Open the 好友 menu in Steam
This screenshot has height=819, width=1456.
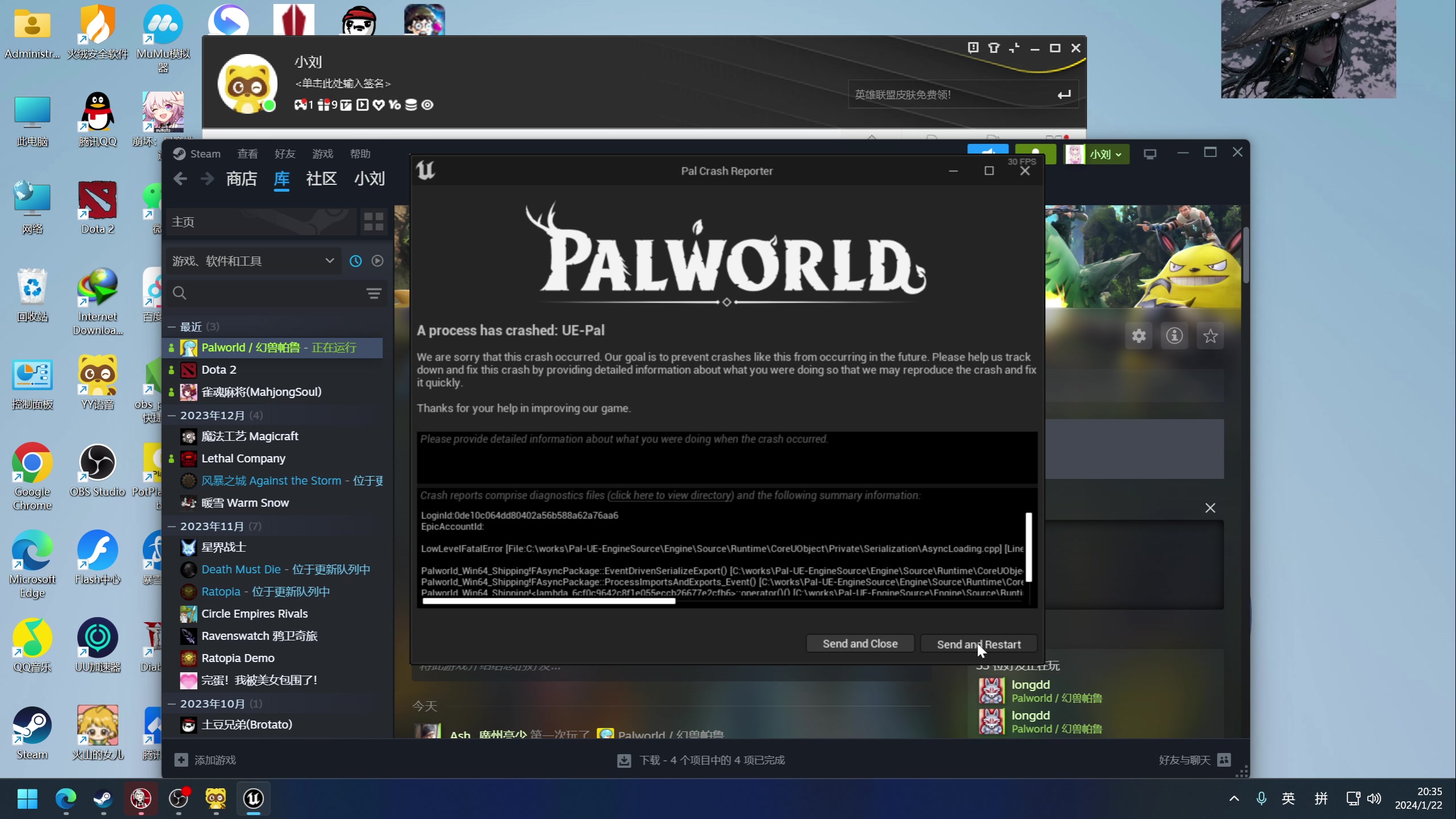click(285, 154)
